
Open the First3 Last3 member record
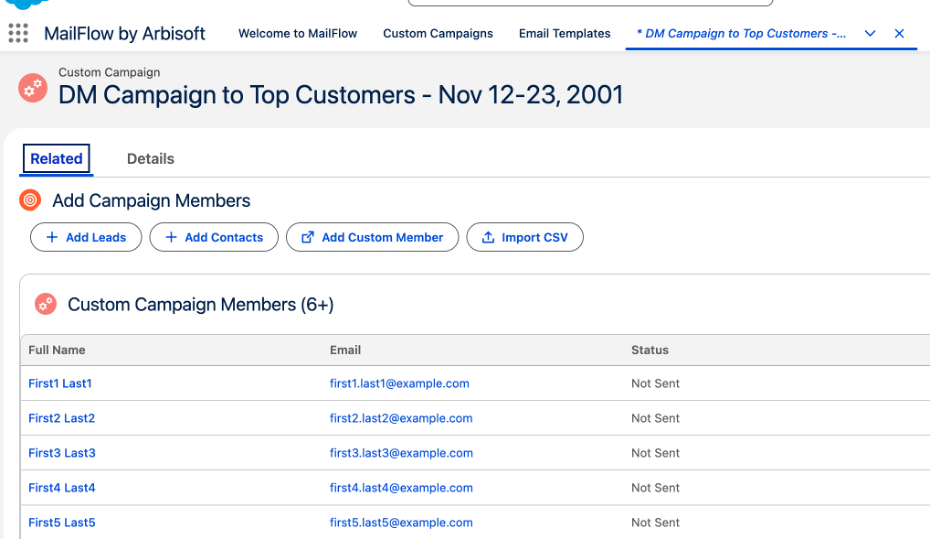pos(62,453)
